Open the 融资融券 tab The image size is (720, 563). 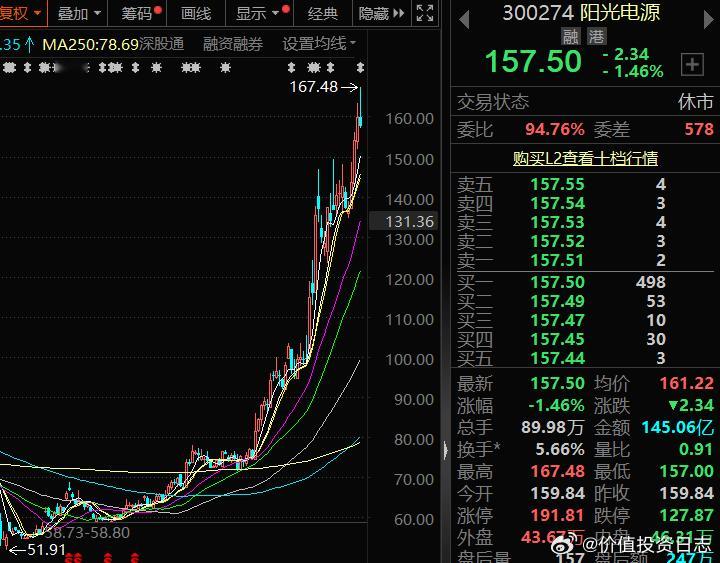click(233, 44)
